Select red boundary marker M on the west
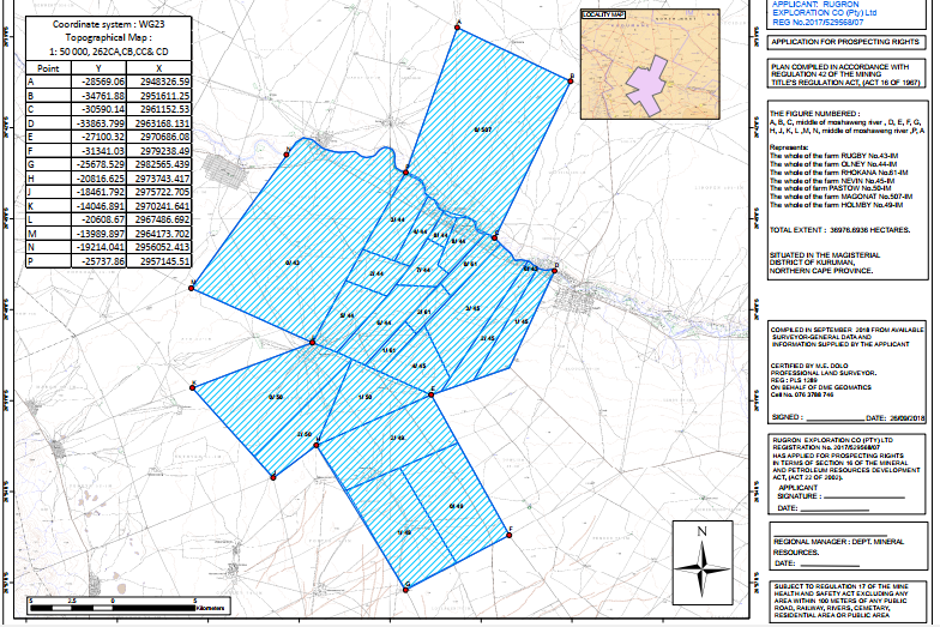This screenshot has height=627, width=940. point(193,290)
